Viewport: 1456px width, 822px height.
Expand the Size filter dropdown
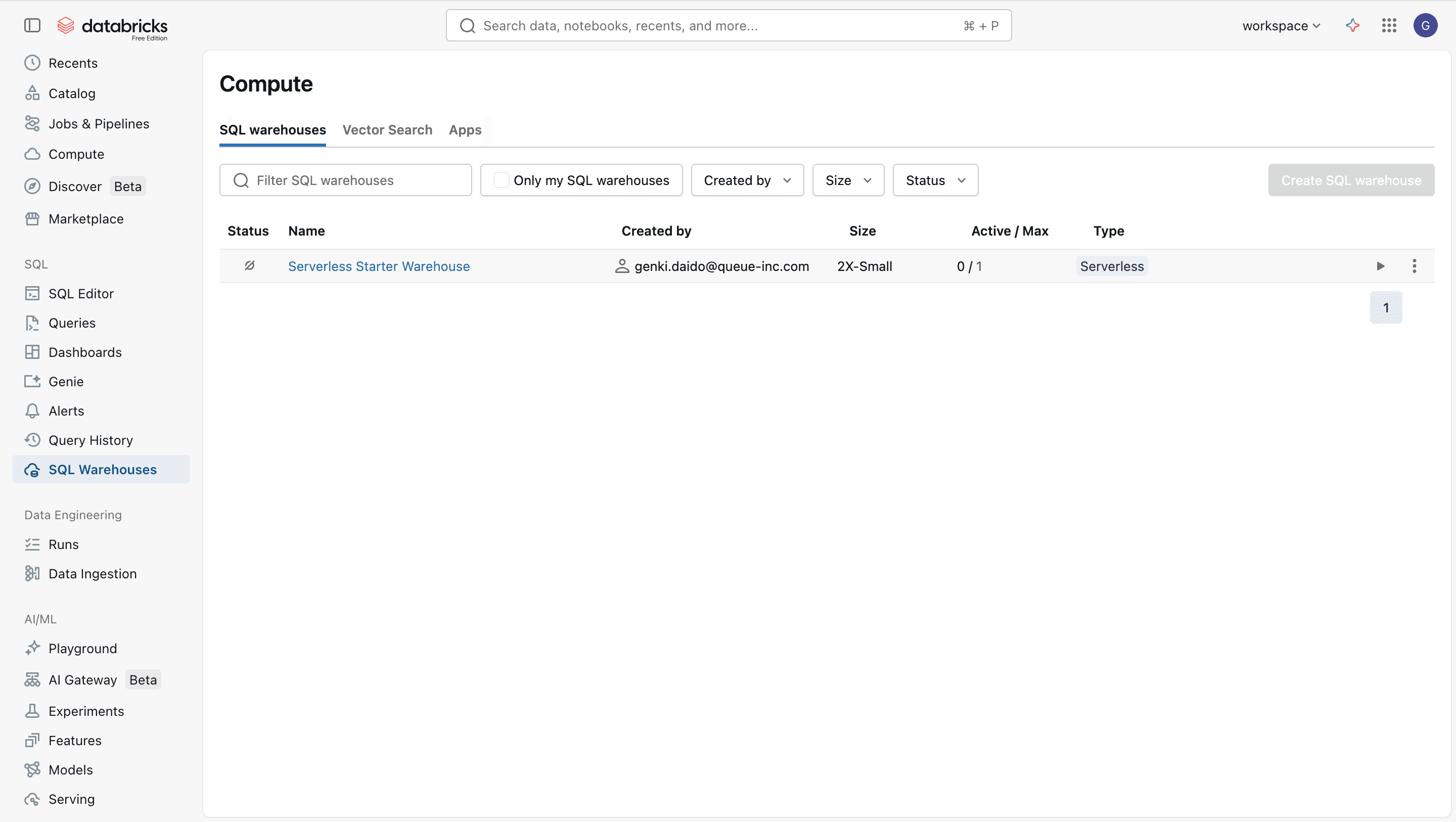(847, 180)
